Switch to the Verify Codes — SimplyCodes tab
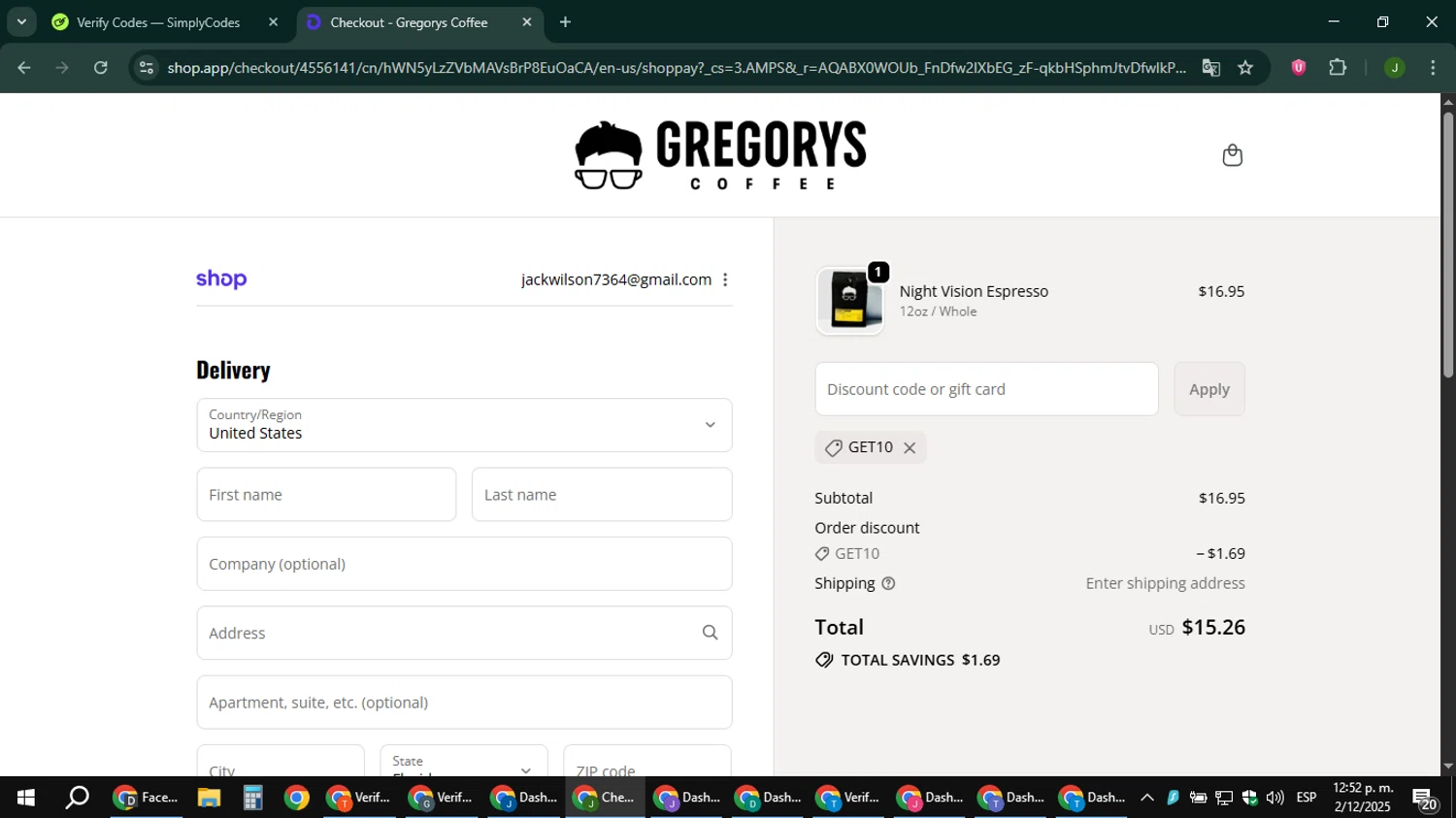Image resolution: width=1456 pixels, height=818 pixels. tap(158, 22)
